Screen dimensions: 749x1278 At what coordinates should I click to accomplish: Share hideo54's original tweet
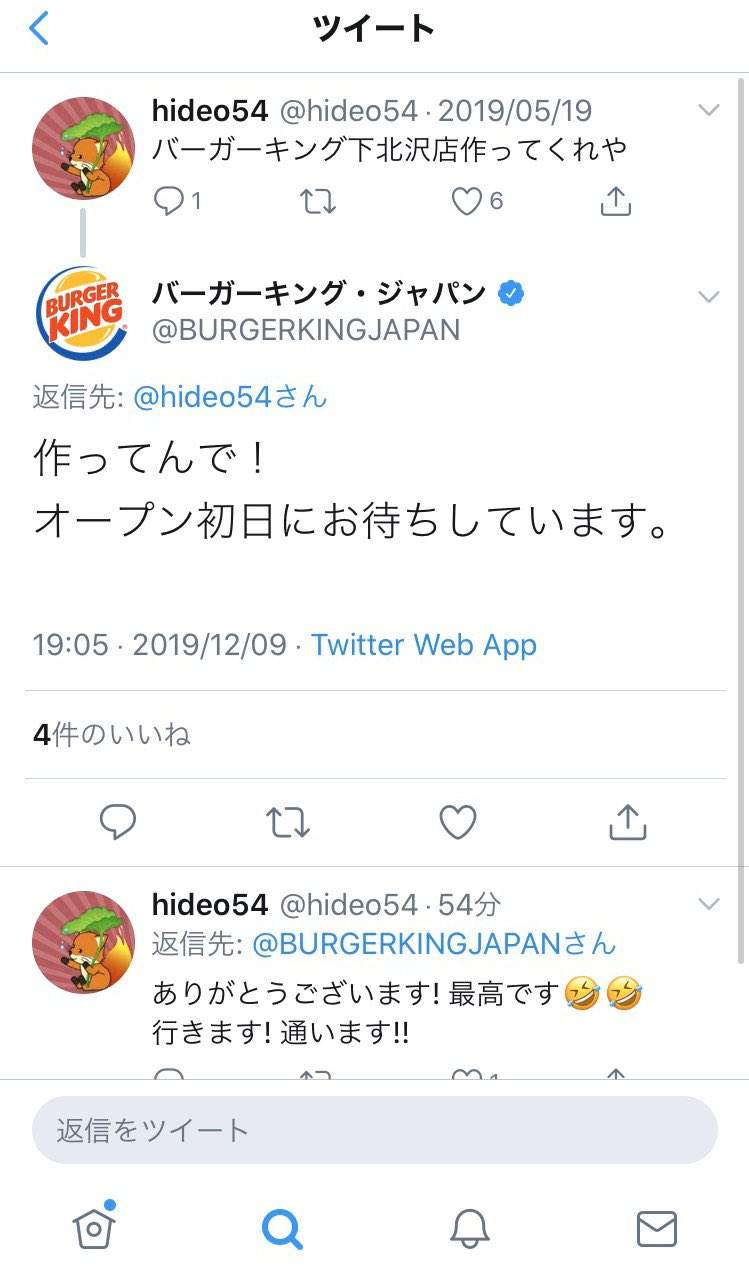pos(616,202)
